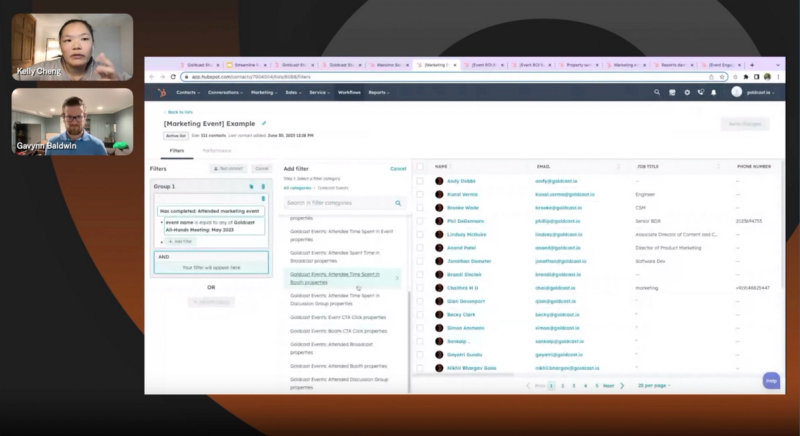Select the checkbox for Andy Dobbs

[x=420, y=180]
